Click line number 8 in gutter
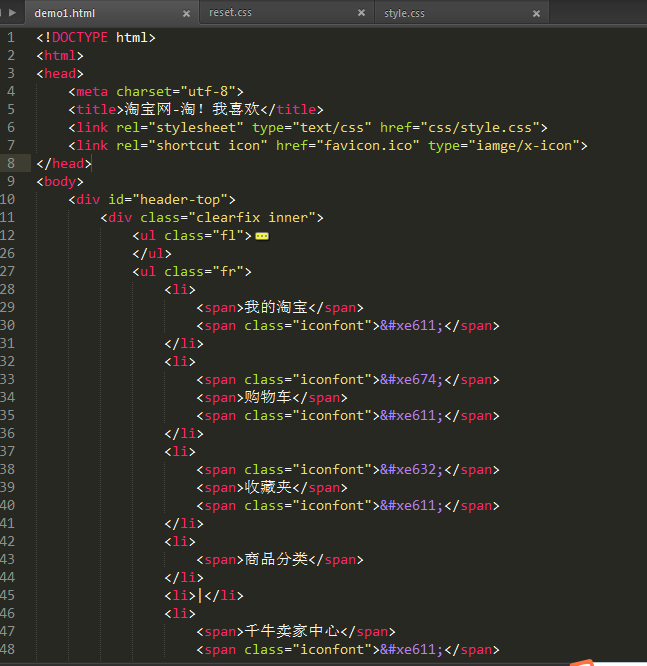The image size is (647, 666). pos(11,164)
